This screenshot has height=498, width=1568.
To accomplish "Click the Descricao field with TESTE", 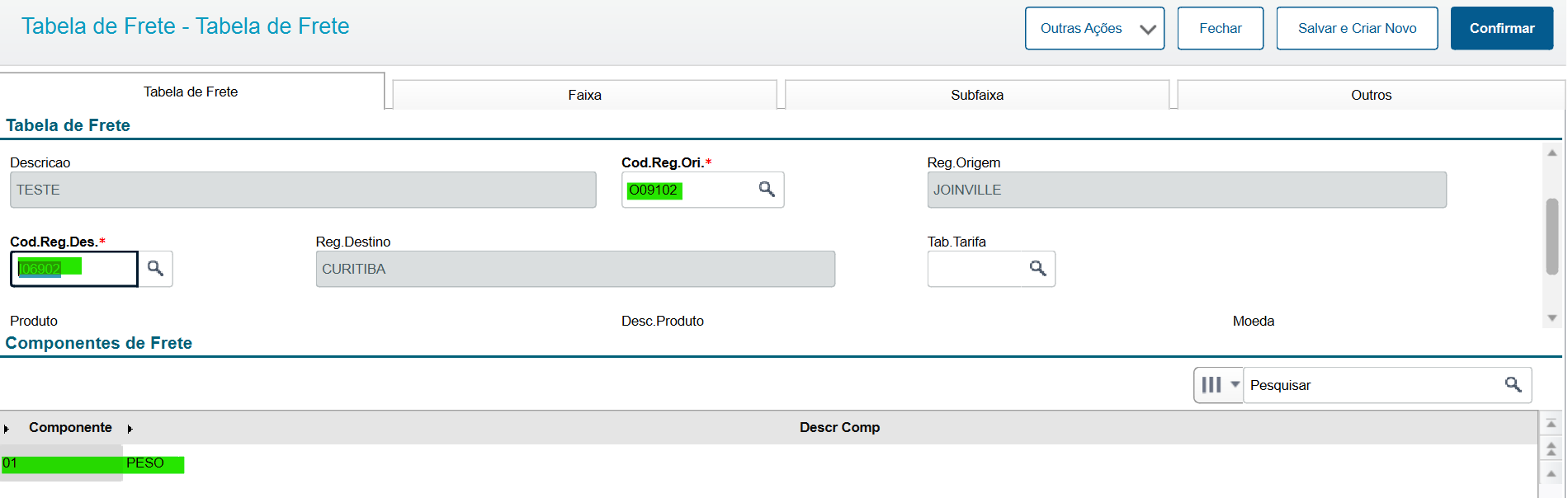I will click(x=303, y=190).
